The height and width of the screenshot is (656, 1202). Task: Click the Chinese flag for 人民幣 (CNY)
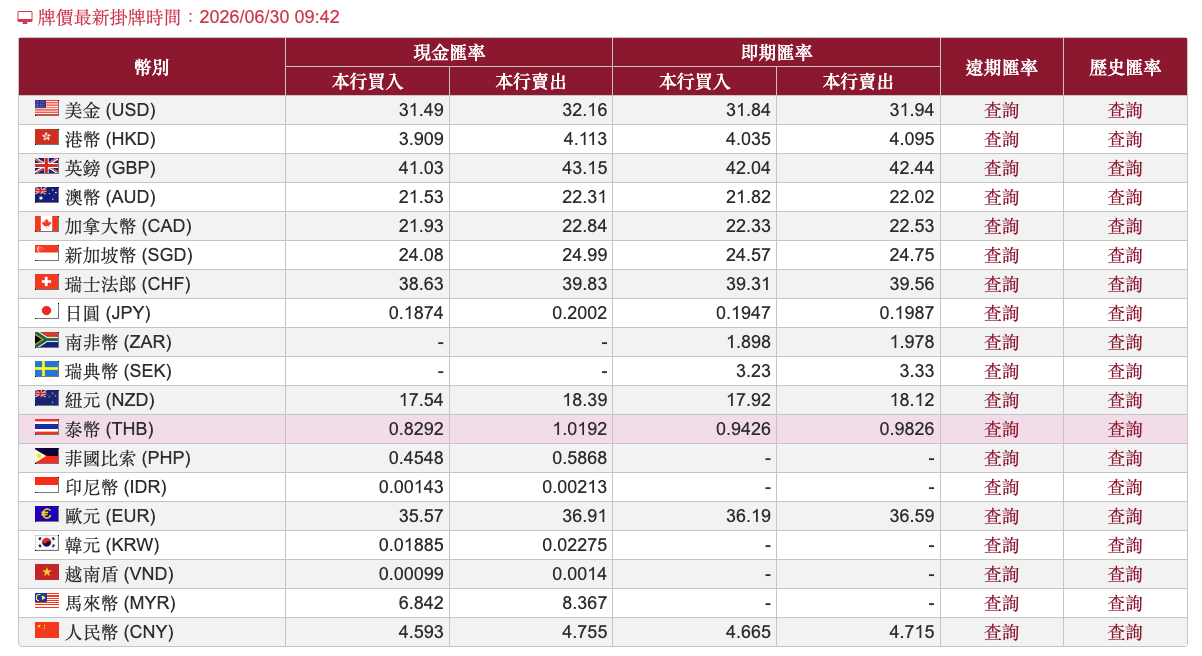pyautogui.click(x=47, y=630)
